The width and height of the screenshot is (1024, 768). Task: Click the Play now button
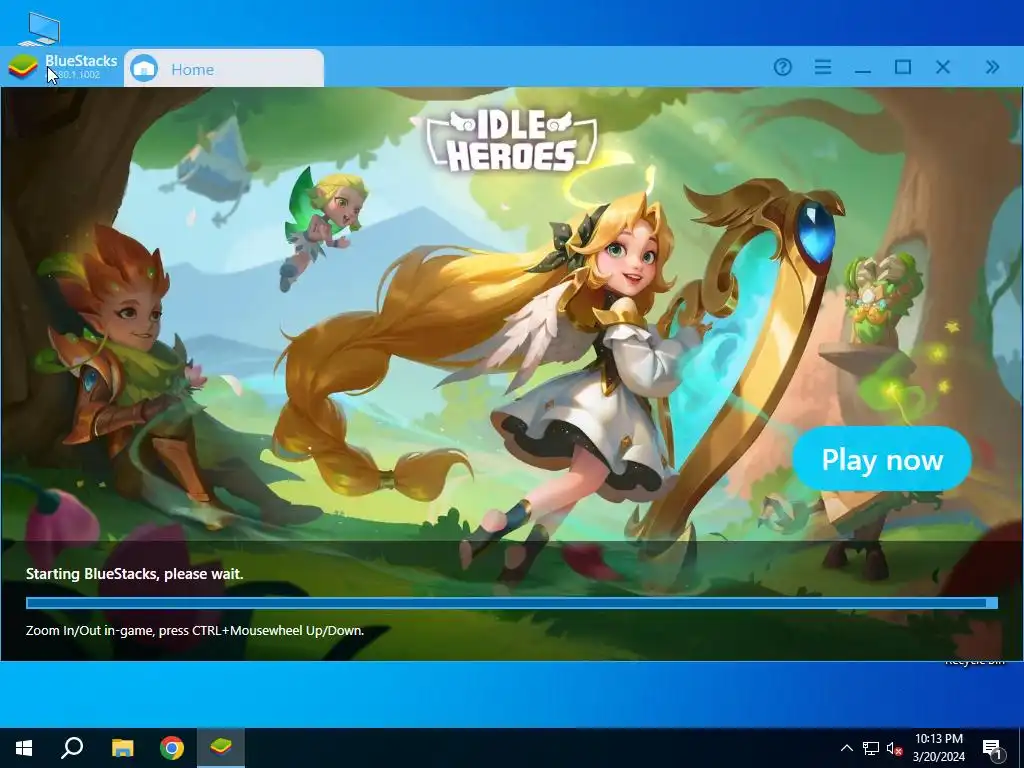click(x=882, y=459)
